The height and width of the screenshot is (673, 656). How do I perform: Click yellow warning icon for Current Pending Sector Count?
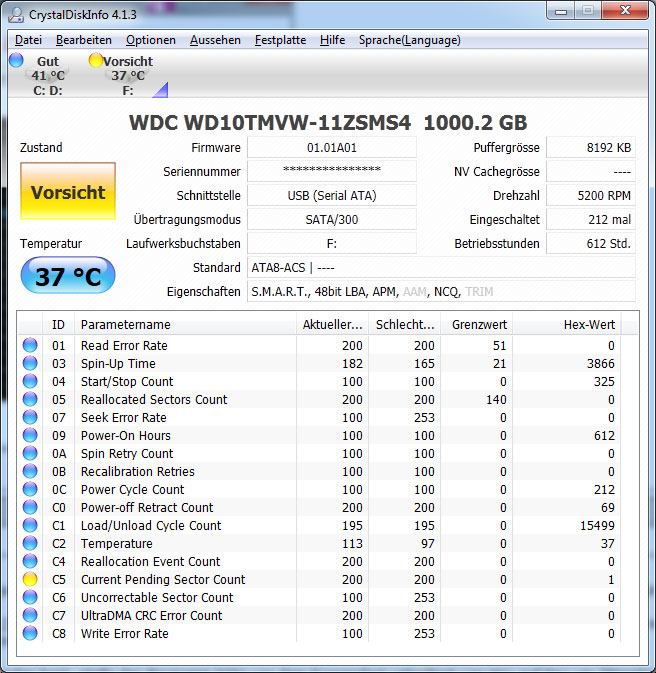(30, 579)
